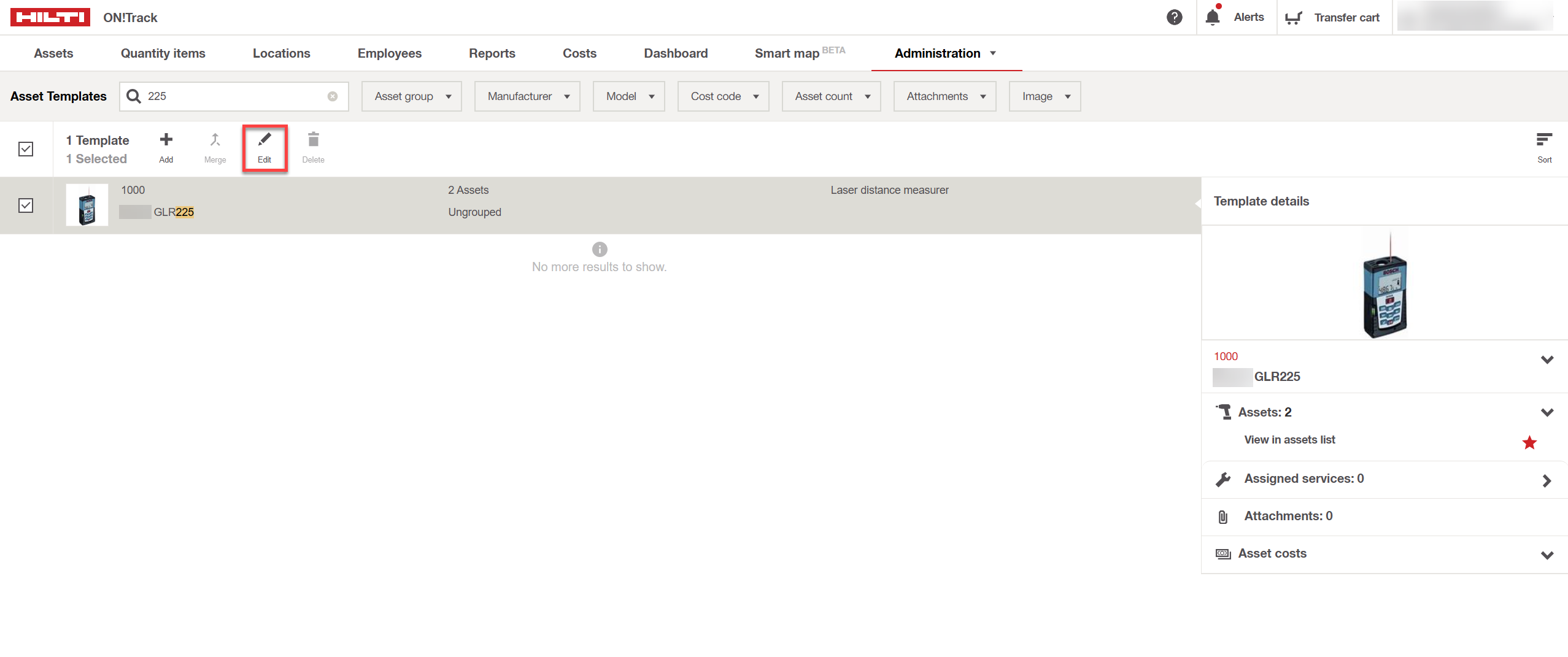Open the Smart map BETA tab
The height and width of the screenshot is (657, 1568).
coord(800,53)
